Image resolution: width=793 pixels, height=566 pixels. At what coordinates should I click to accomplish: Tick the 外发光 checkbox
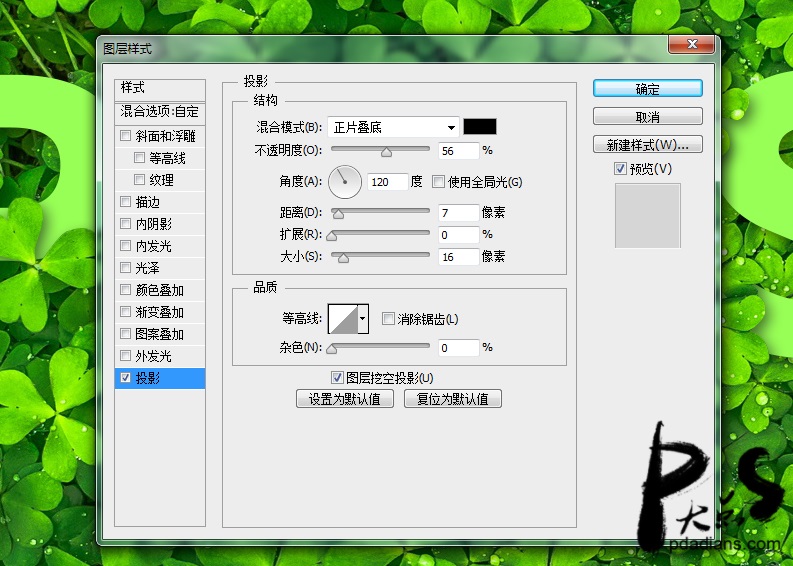(125, 356)
